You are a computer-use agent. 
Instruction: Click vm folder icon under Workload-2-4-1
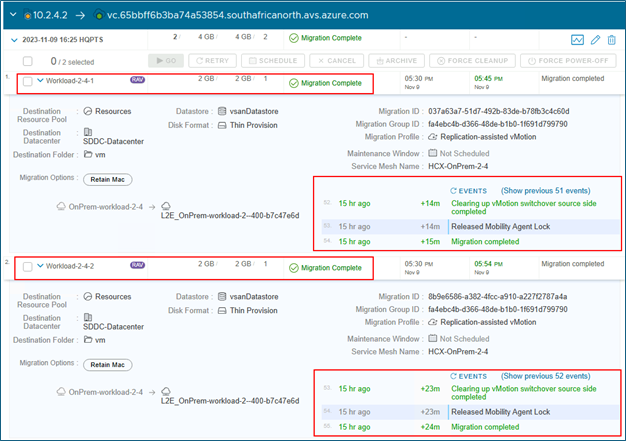pos(88,154)
